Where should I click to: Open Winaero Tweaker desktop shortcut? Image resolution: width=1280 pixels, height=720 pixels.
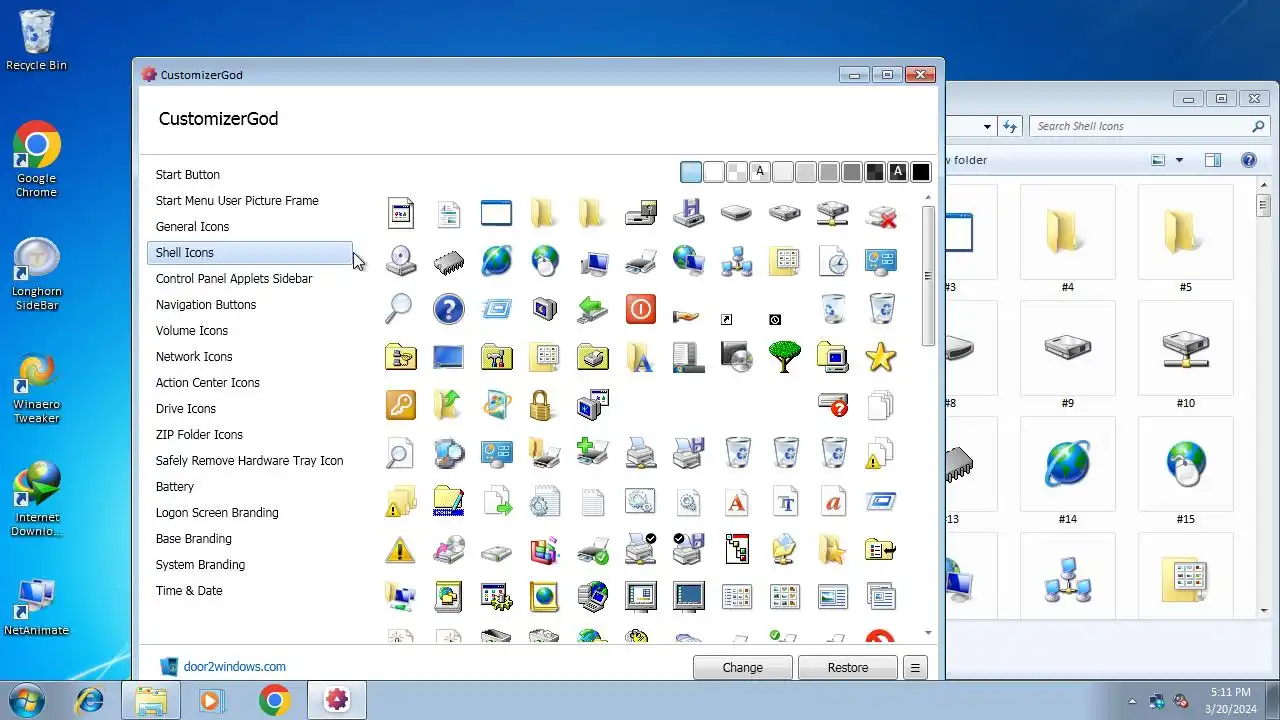37,389
